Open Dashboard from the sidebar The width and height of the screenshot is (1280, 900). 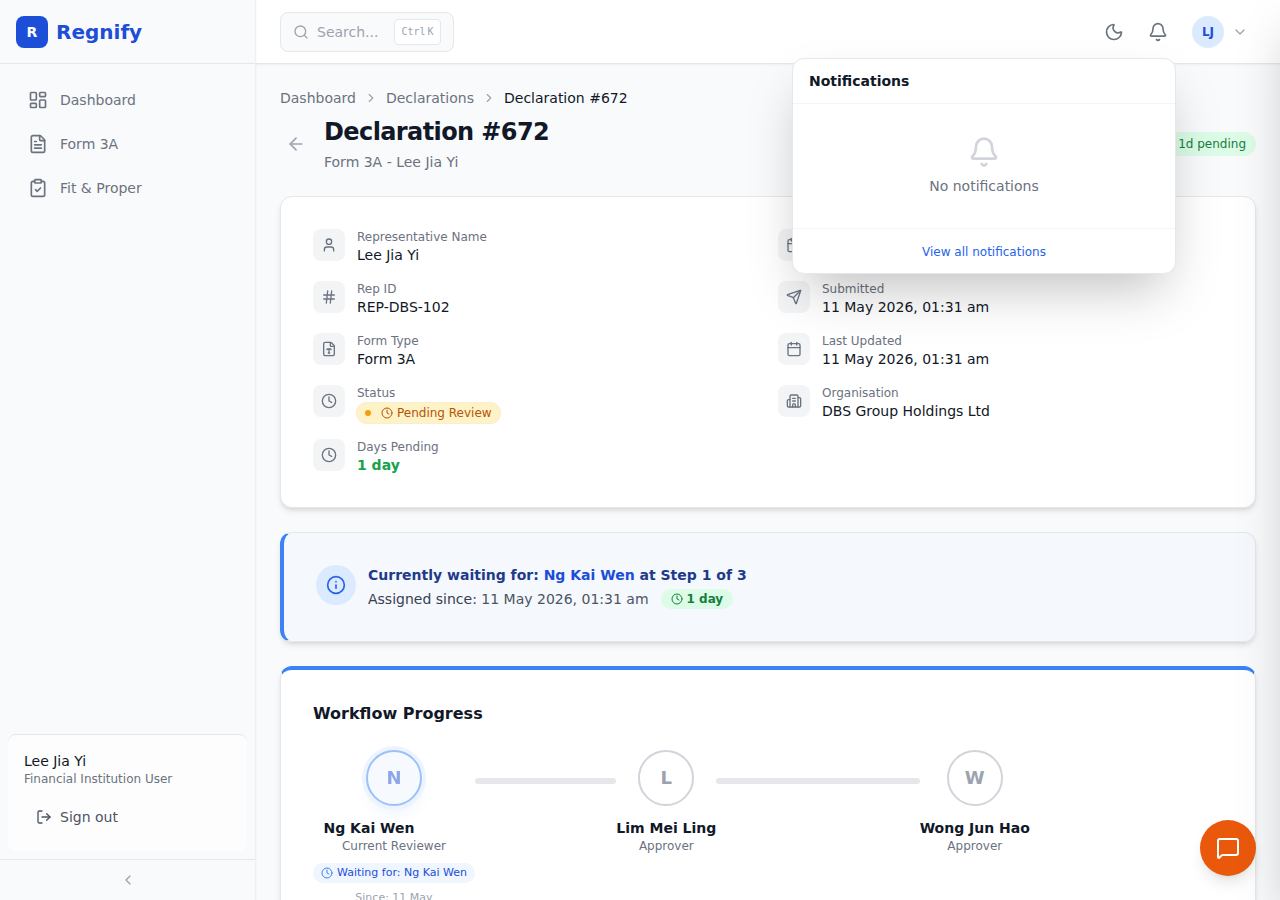pyautogui.click(x=128, y=100)
